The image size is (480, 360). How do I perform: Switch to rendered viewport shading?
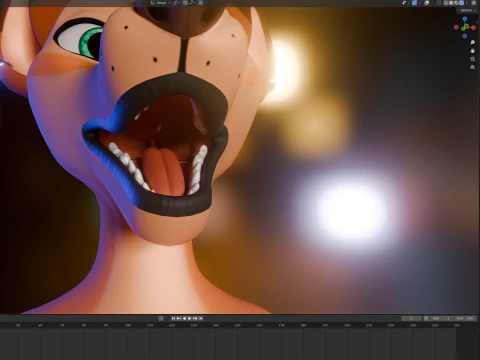click(461, 3)
